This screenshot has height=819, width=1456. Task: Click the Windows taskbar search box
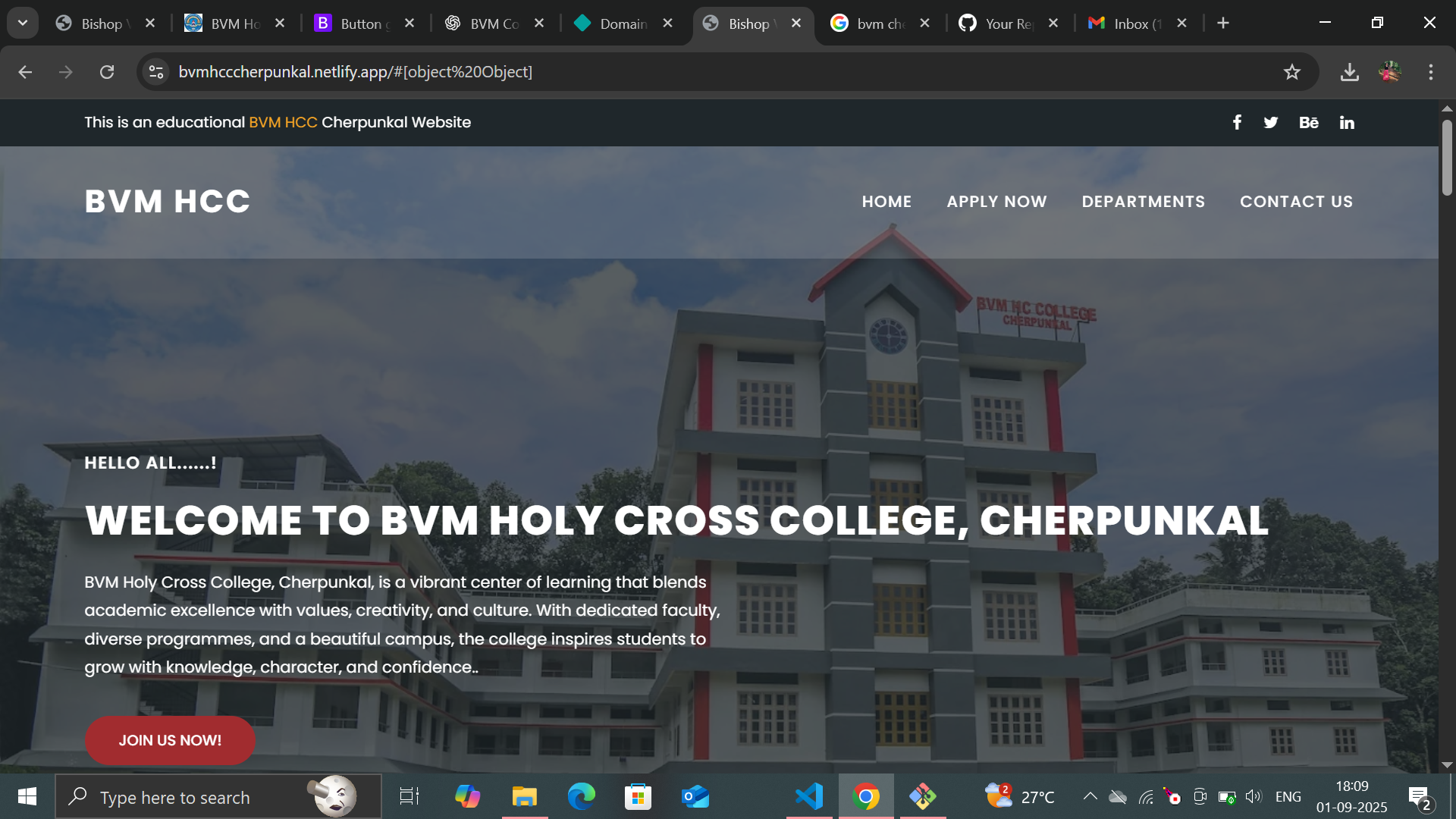pyautogui.click(x=197, y=797)
